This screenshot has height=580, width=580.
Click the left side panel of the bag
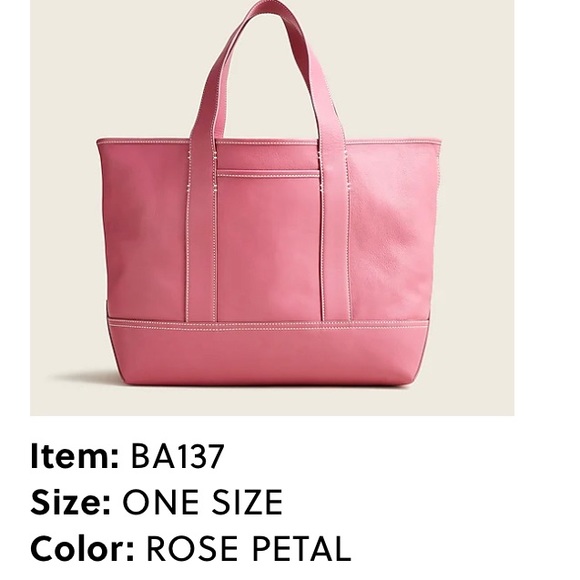pyautogui.click(x=144, y=229)
